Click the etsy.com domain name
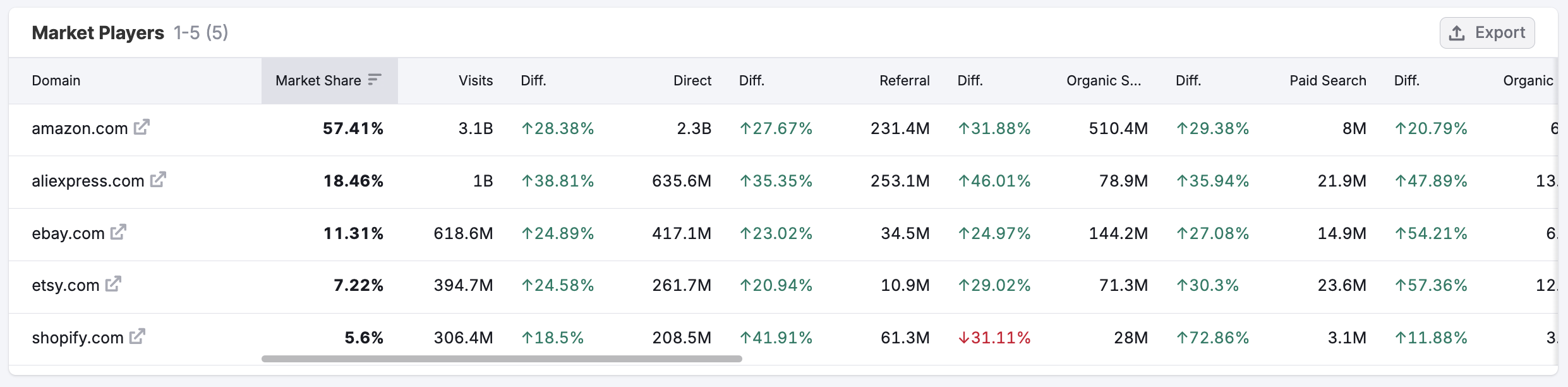This screenshot has height=387, width=1568. pos(66,285)
